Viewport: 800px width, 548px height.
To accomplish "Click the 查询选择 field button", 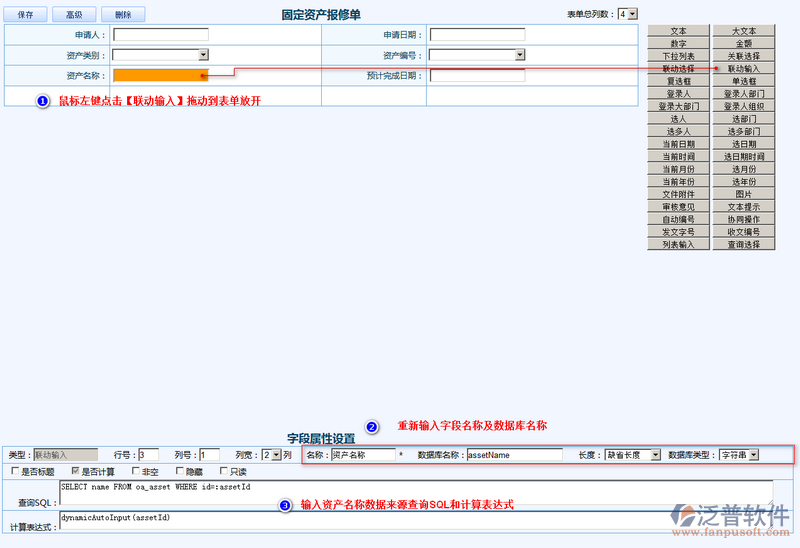I will coord(743,244).
